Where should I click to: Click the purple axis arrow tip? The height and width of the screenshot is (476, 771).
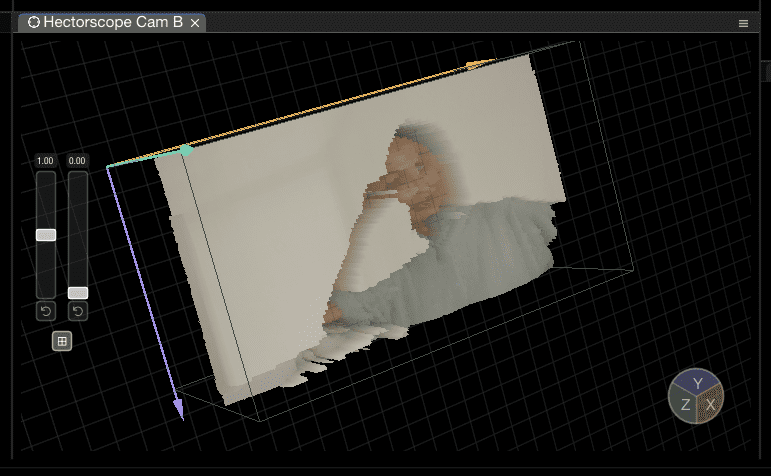pyautogui.click(x=178, y=410)
